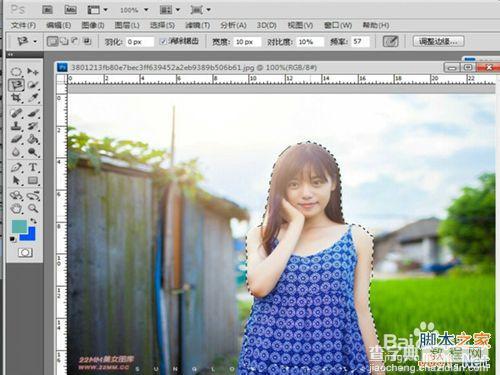Screen dimensions: 500x375
Task: Uncheck the anti-alias (消除锯齿) checkbox
Action: coord(163,42)
